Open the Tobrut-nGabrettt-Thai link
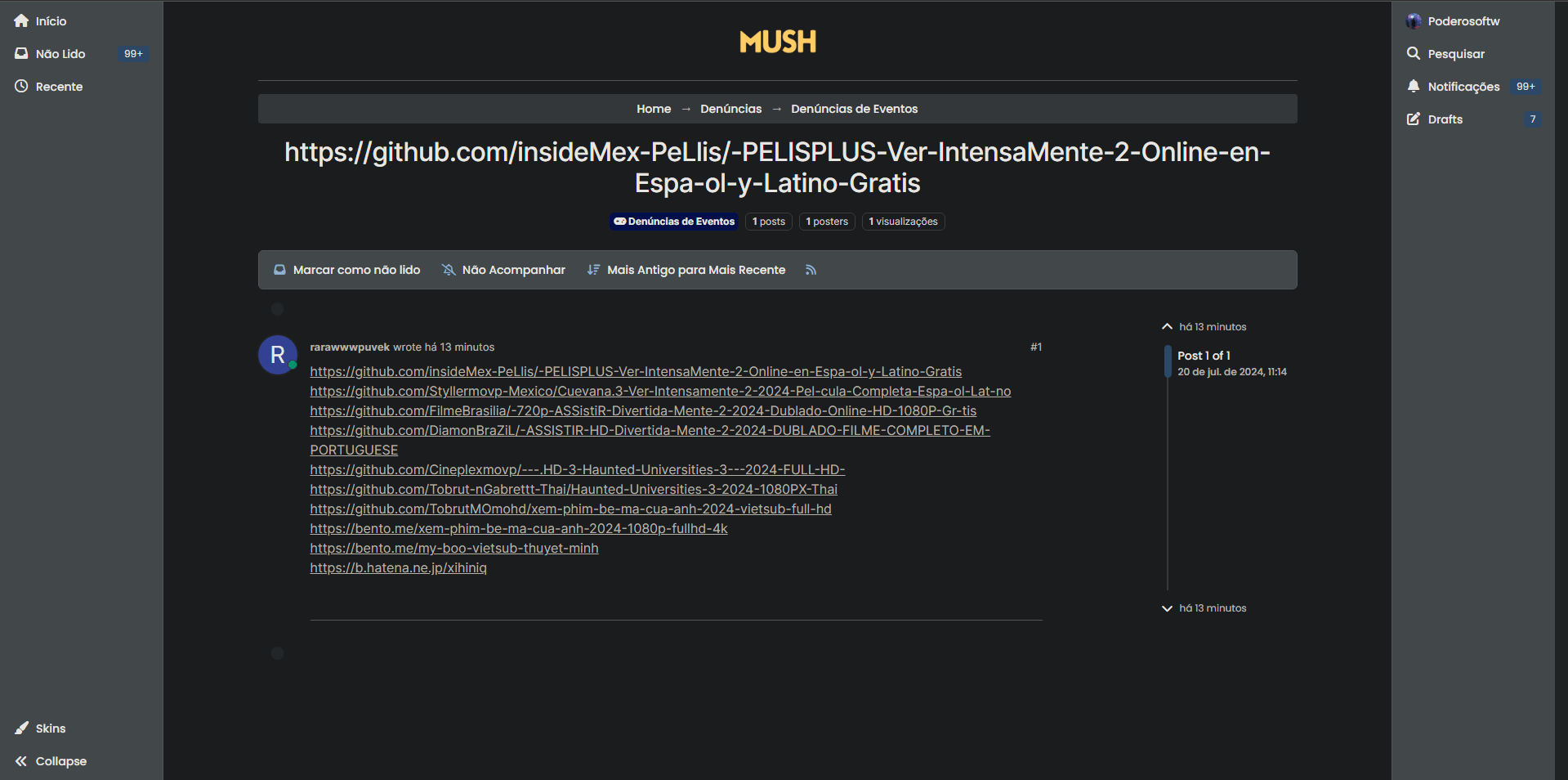 [x=574, y=490]
